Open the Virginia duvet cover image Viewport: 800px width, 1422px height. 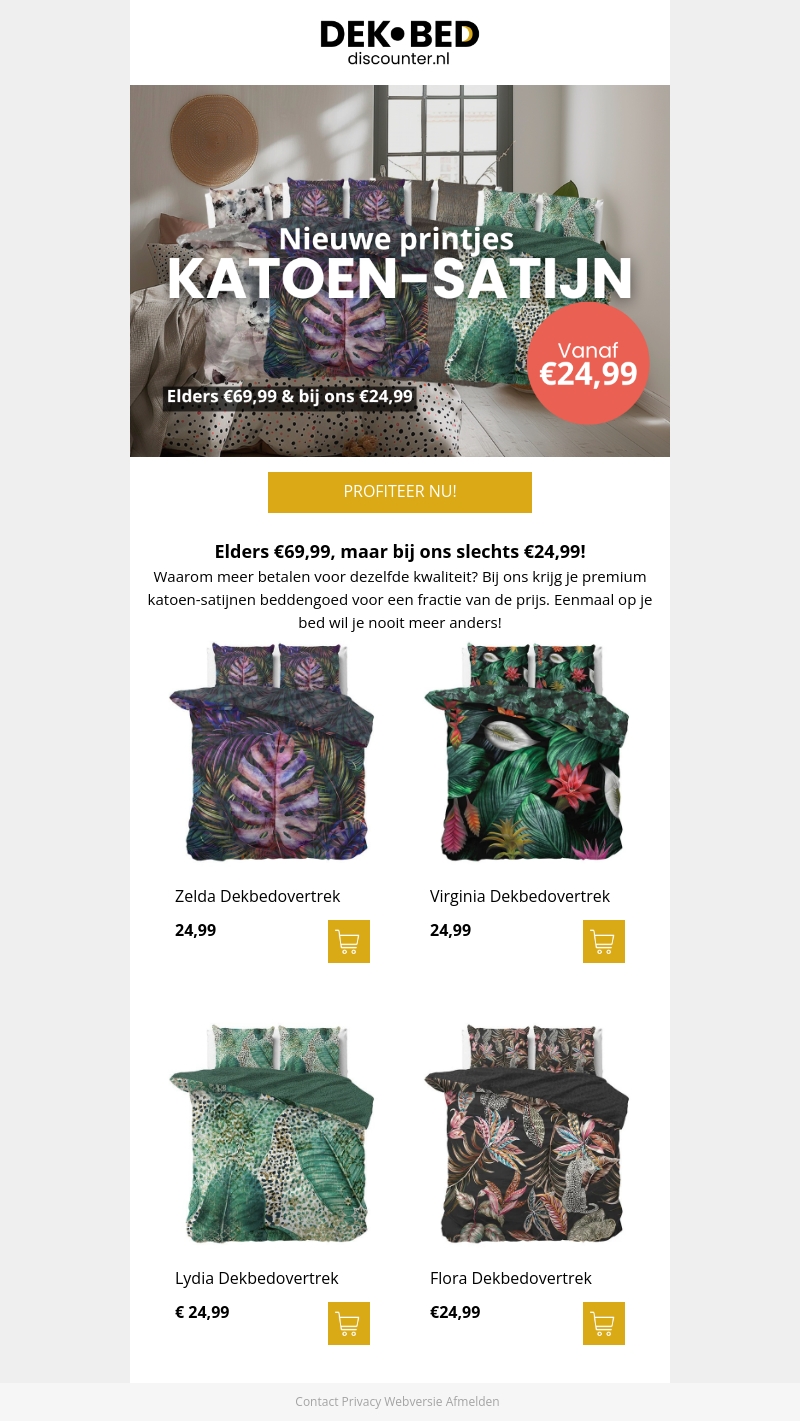(x=527, y=752)
